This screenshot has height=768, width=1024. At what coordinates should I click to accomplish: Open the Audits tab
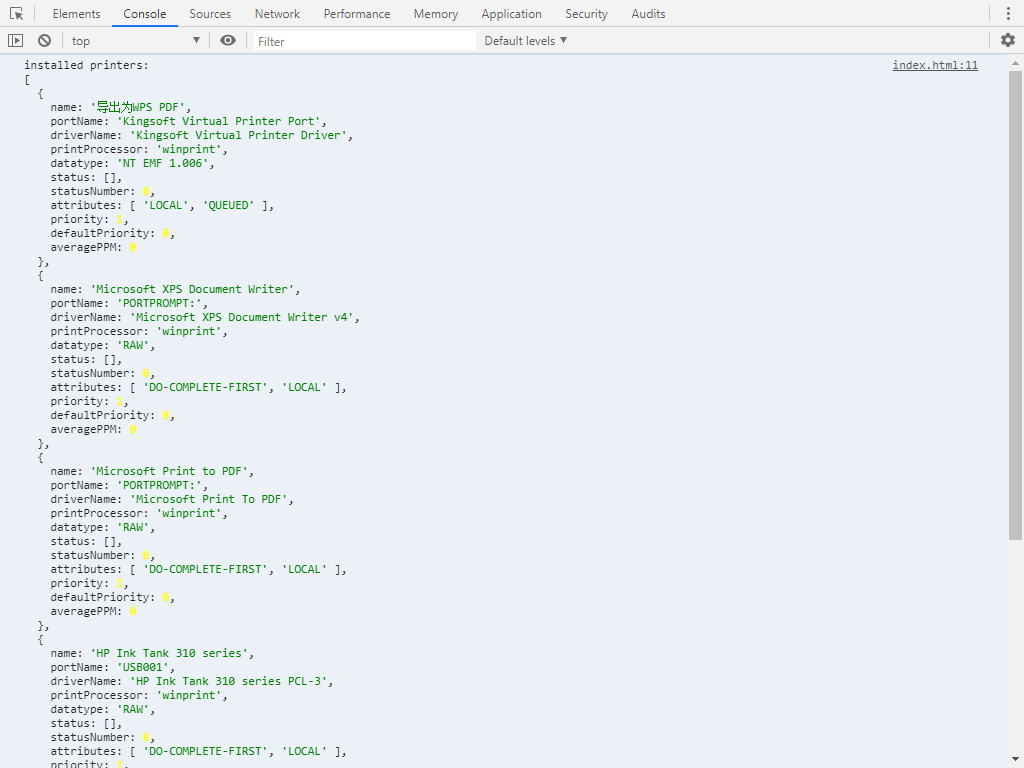[x=648, y=14]
